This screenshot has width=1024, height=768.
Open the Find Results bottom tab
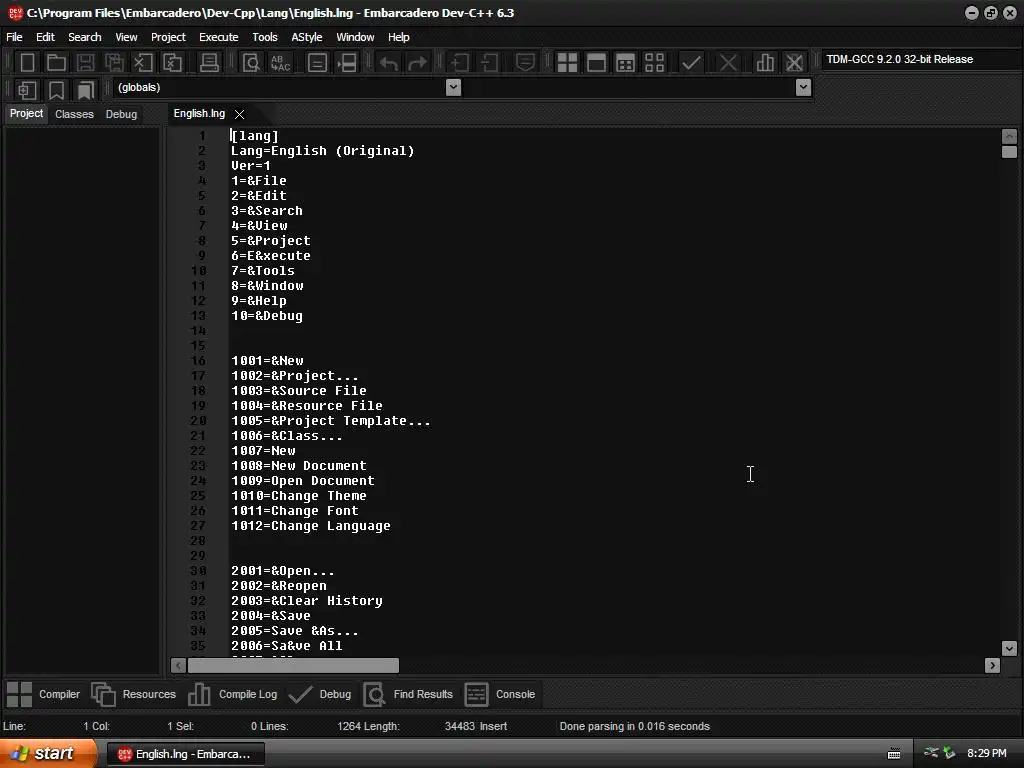click(x=408, y=694)
